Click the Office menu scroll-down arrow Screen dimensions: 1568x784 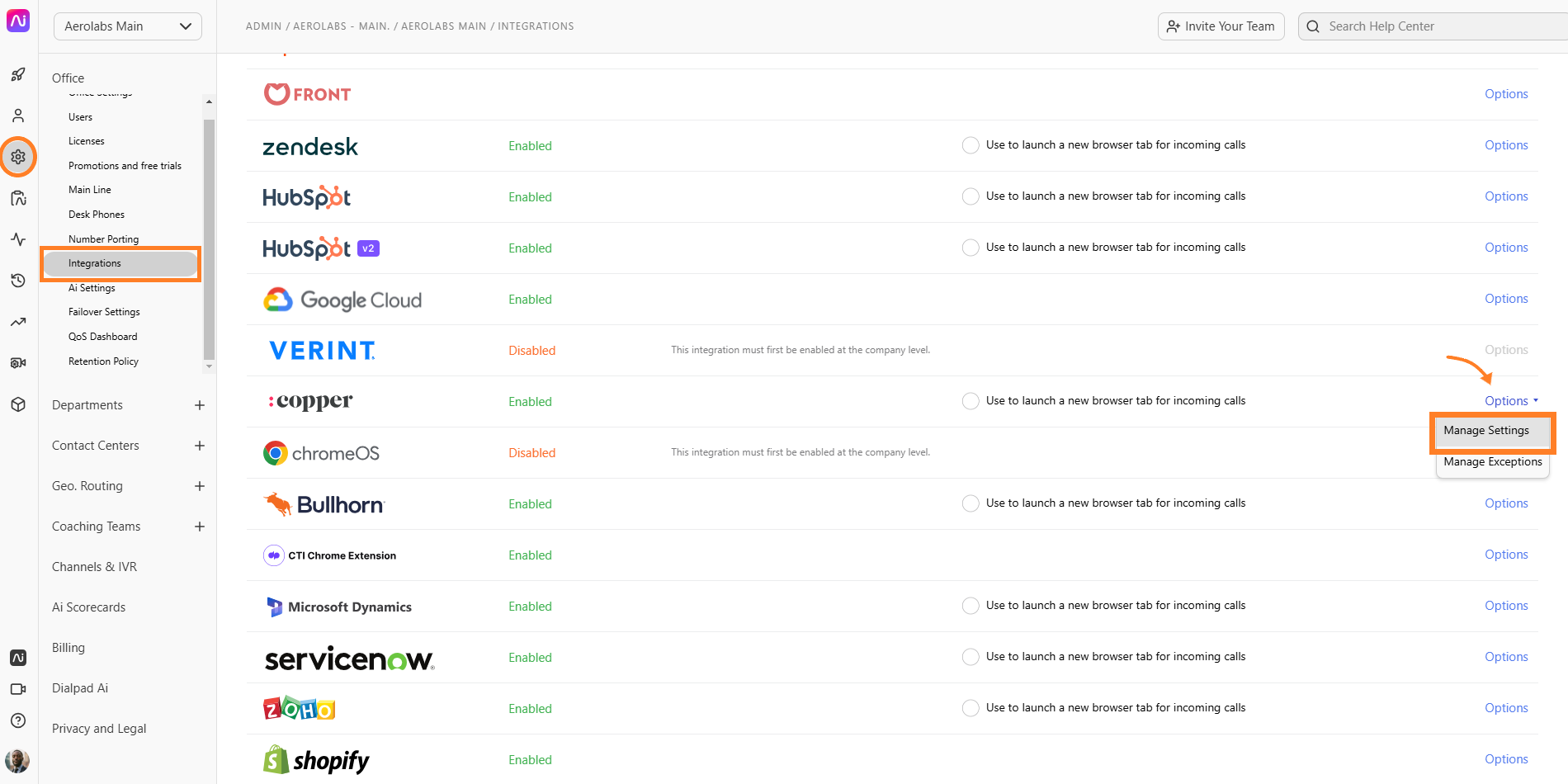pyautogui.click(x=209, y=366)
